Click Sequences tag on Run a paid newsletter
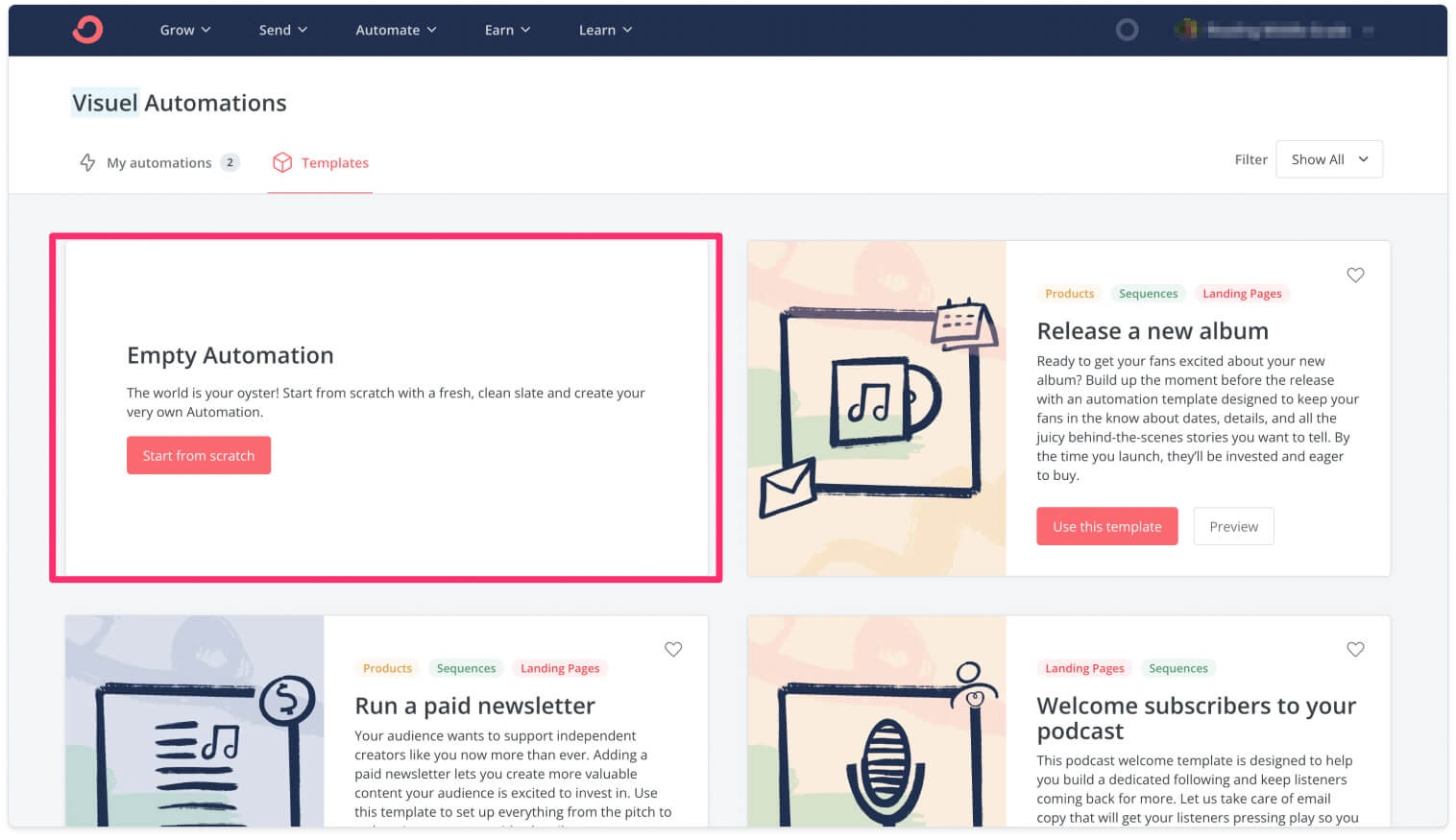This screenshot has height=840, width=1456. (466, 668)
